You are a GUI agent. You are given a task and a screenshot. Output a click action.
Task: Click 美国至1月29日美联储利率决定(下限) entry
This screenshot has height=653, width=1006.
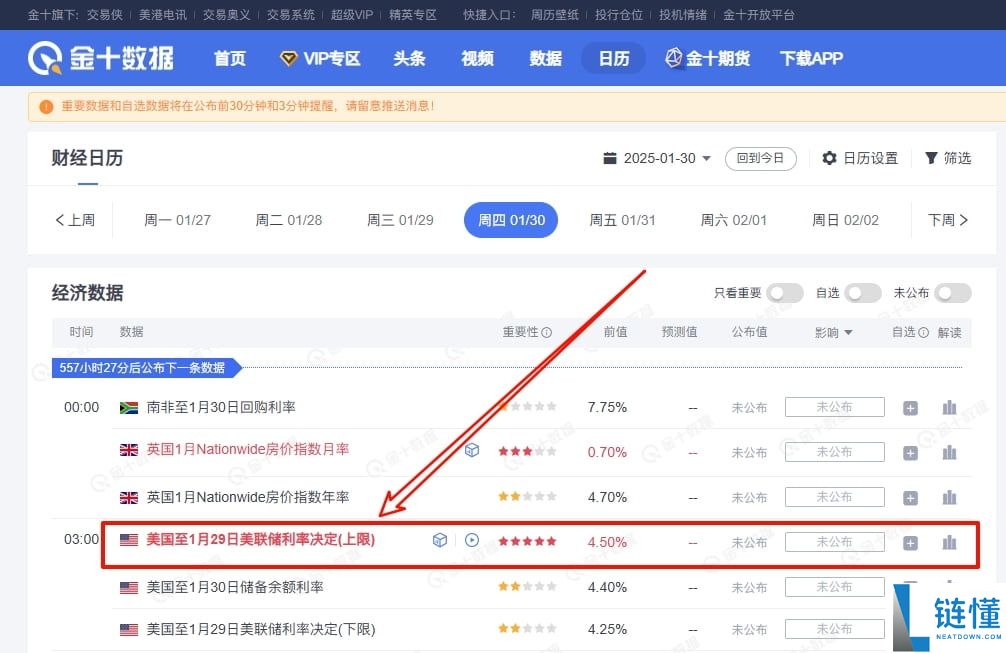(x=260, y=629)
